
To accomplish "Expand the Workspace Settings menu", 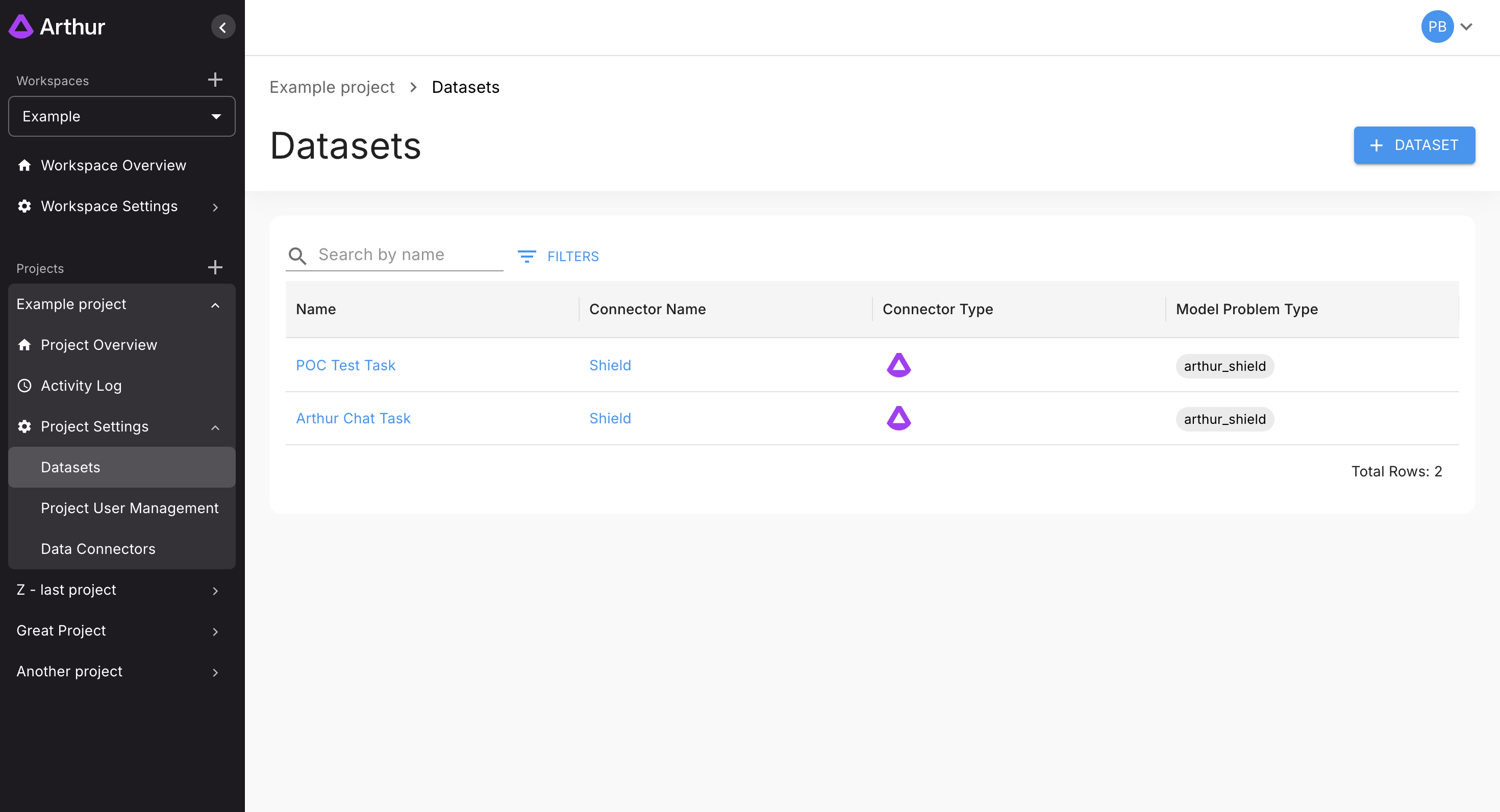I will coord(215,207).
